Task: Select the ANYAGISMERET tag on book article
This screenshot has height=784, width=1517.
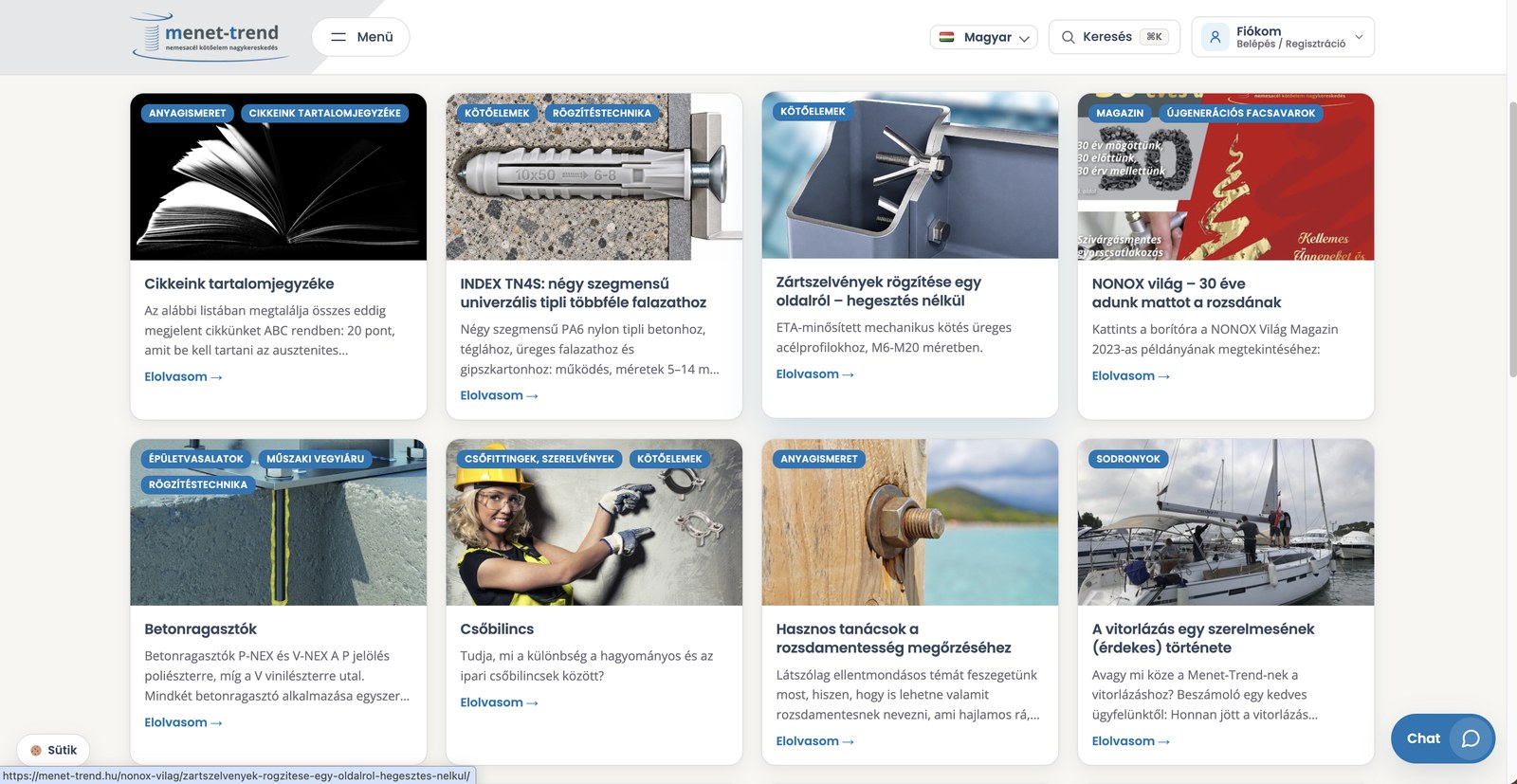Action: (x=188, y=113)
